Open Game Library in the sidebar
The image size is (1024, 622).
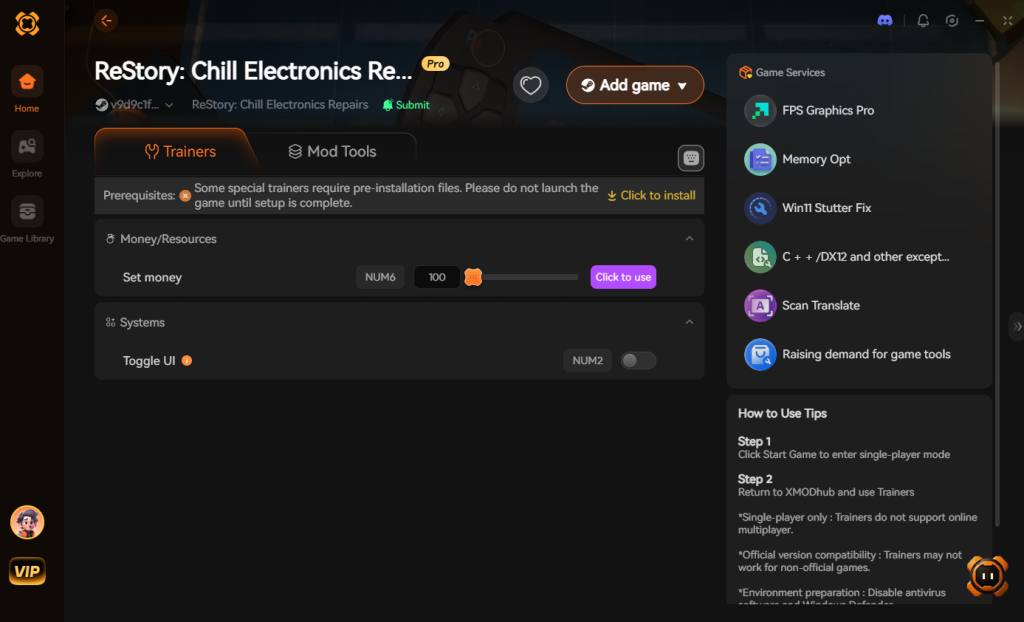[27, 220]
